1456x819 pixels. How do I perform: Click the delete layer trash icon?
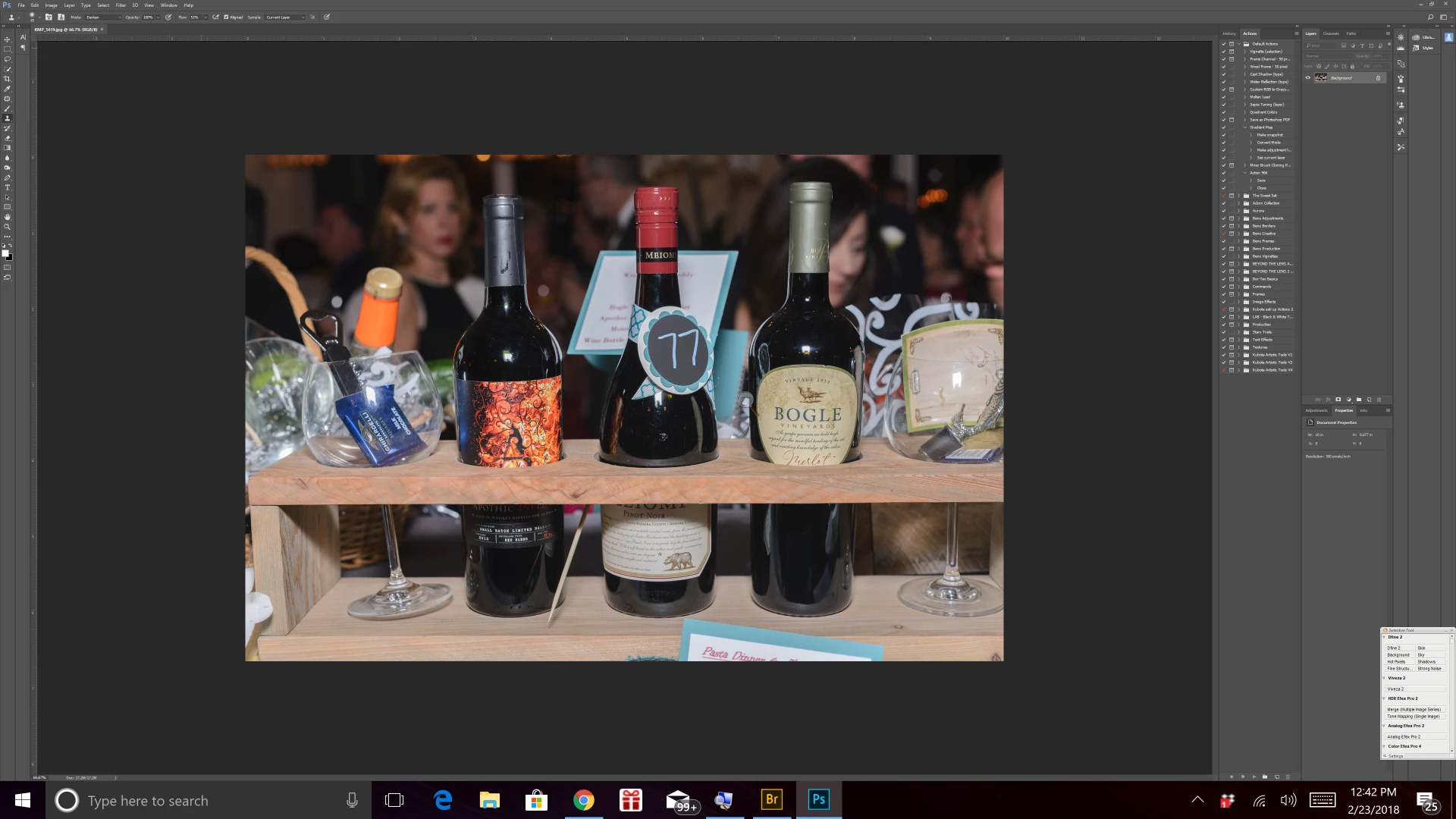coord(1379,400)
